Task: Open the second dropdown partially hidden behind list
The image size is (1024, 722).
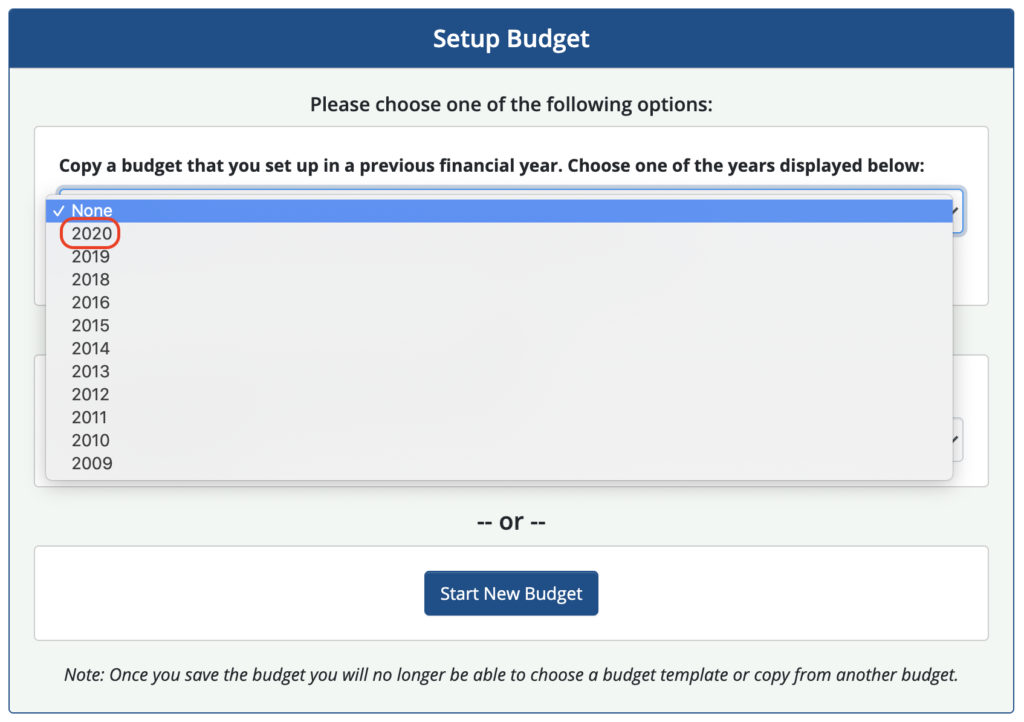Action: point(957,439)
